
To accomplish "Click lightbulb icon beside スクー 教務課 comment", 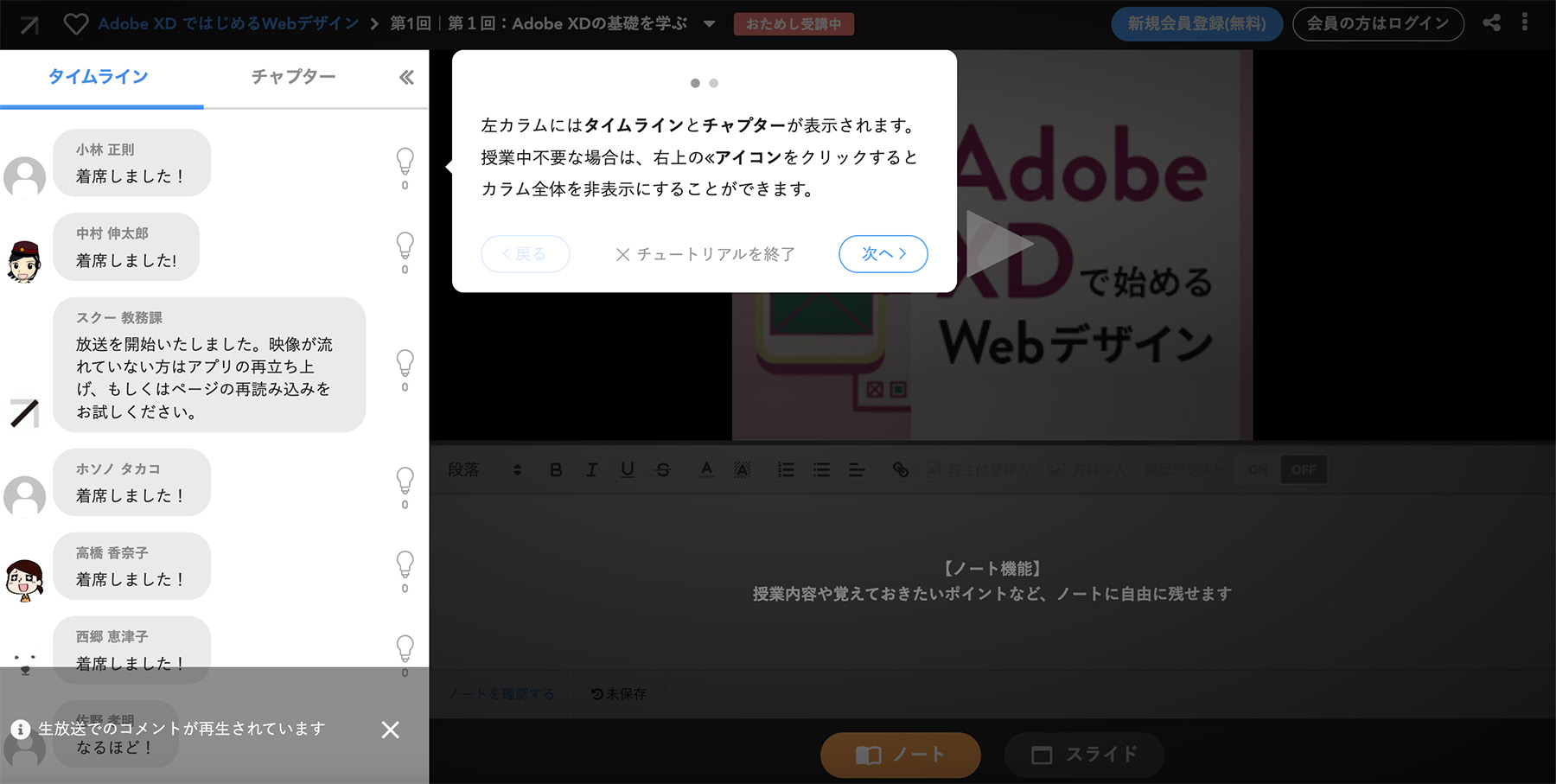I will click(405, 363).
